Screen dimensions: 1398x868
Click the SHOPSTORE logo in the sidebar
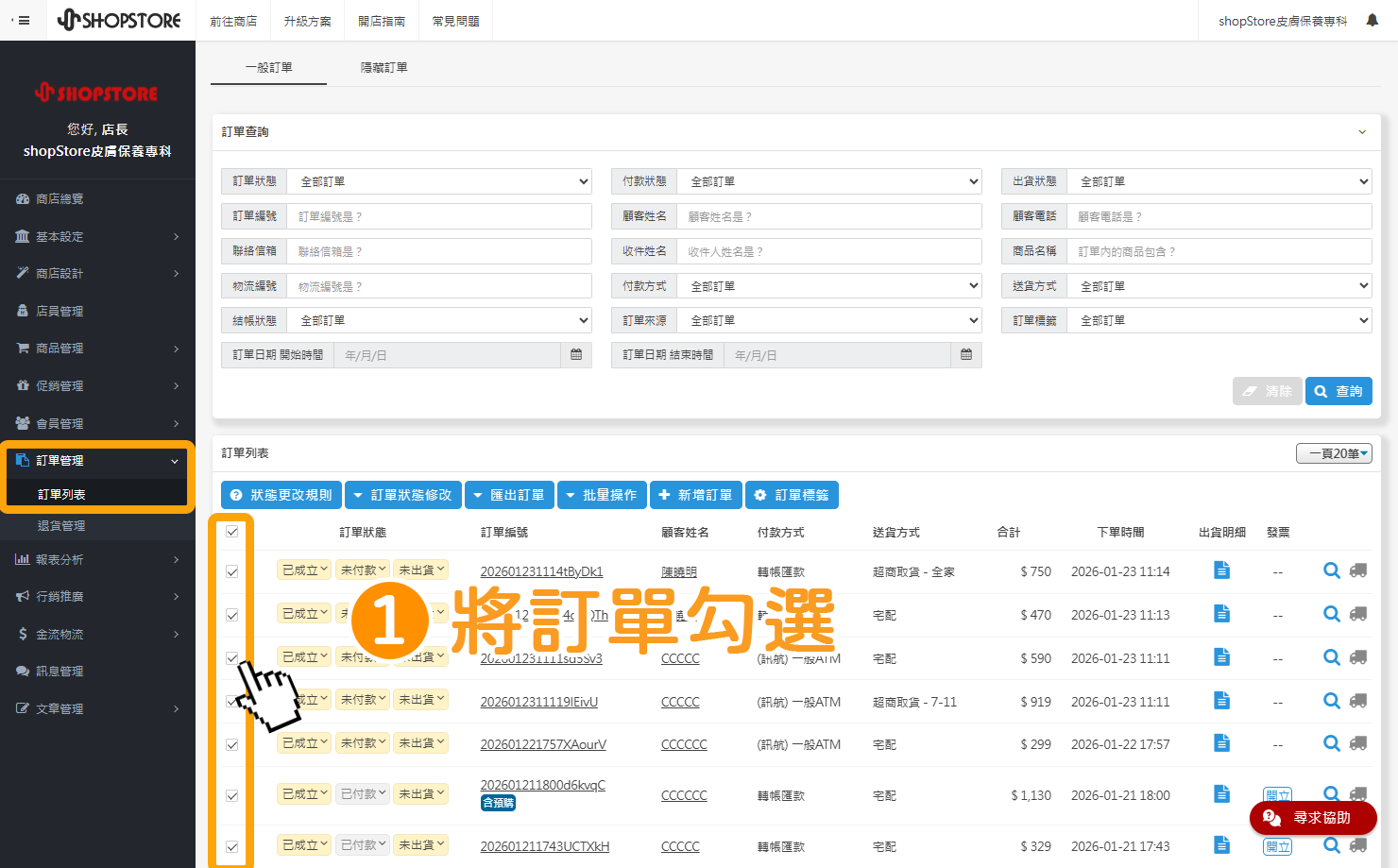97,92
